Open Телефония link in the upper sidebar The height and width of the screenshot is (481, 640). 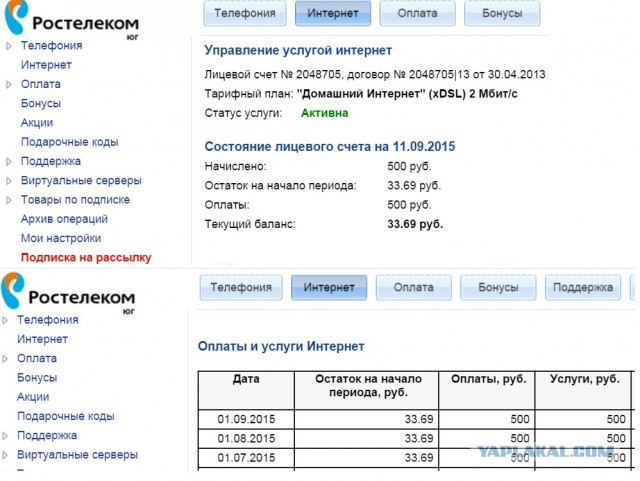(51, 46)
